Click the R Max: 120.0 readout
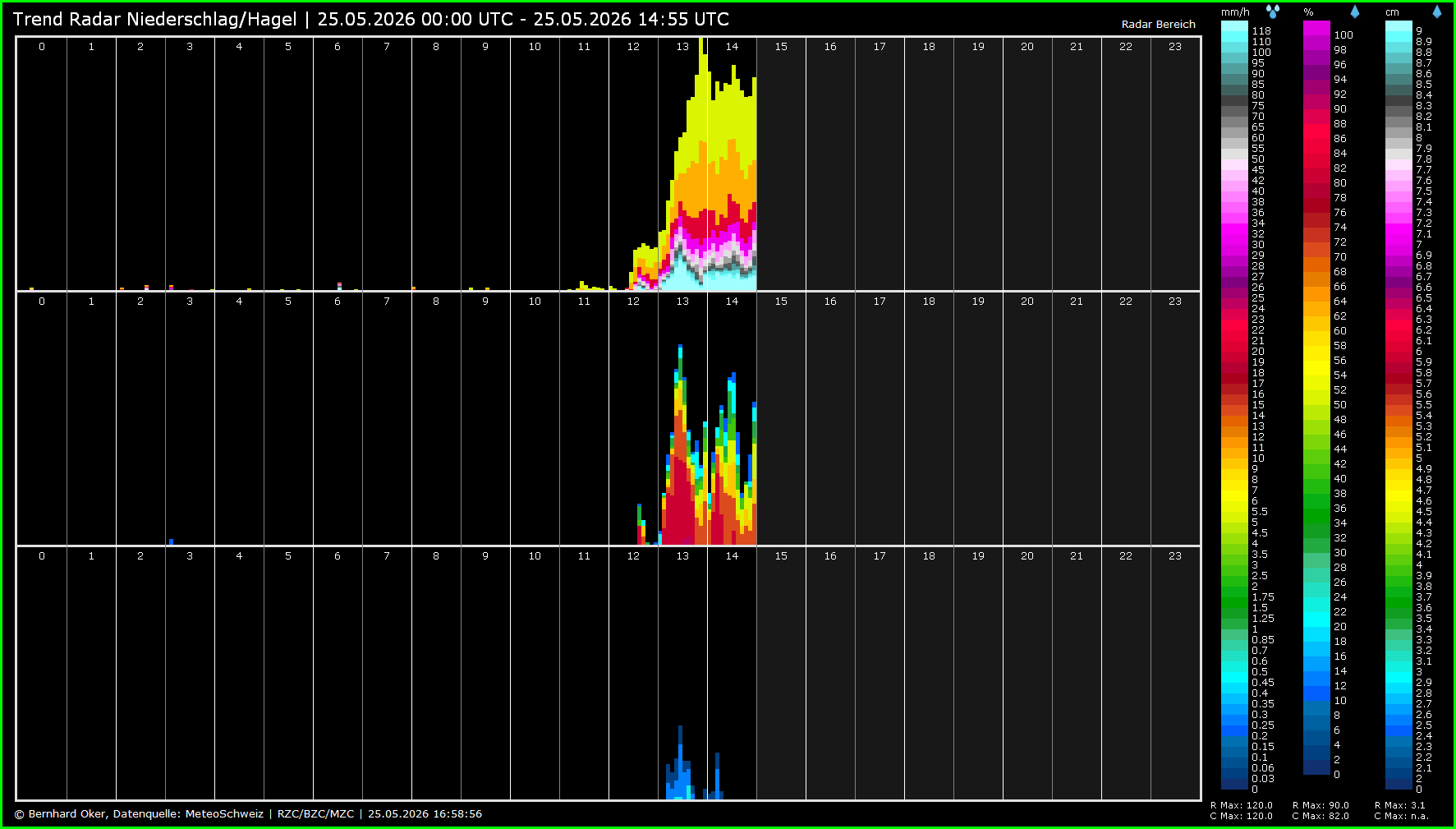The image size is (1456, 829). click(1242, 806)
